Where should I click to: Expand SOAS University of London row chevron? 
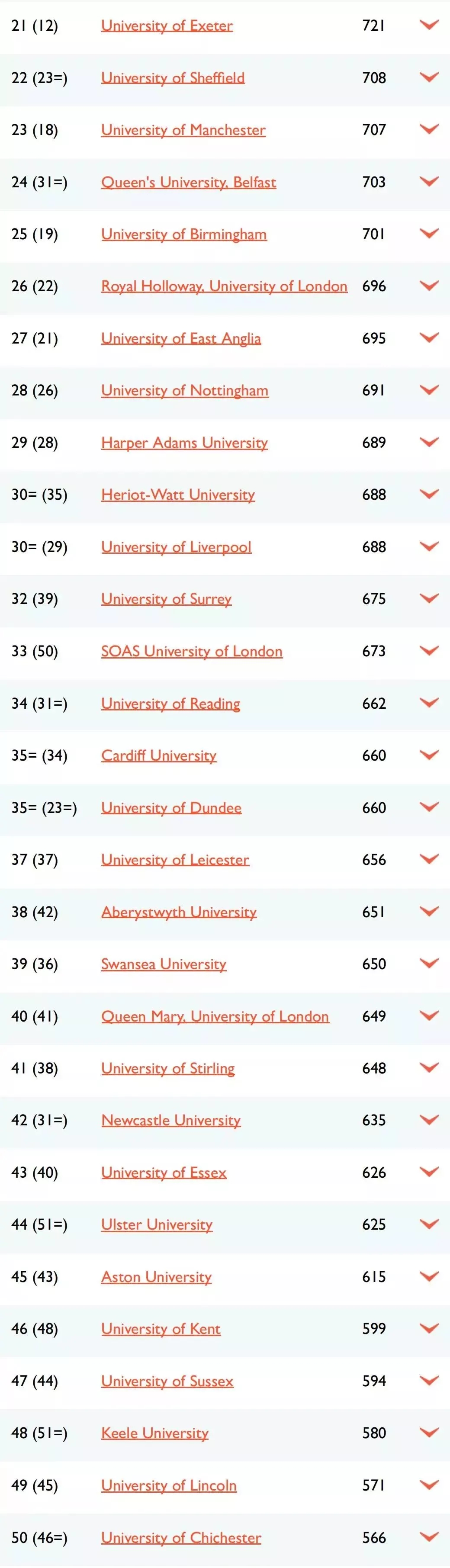click(x=429, y=651)
